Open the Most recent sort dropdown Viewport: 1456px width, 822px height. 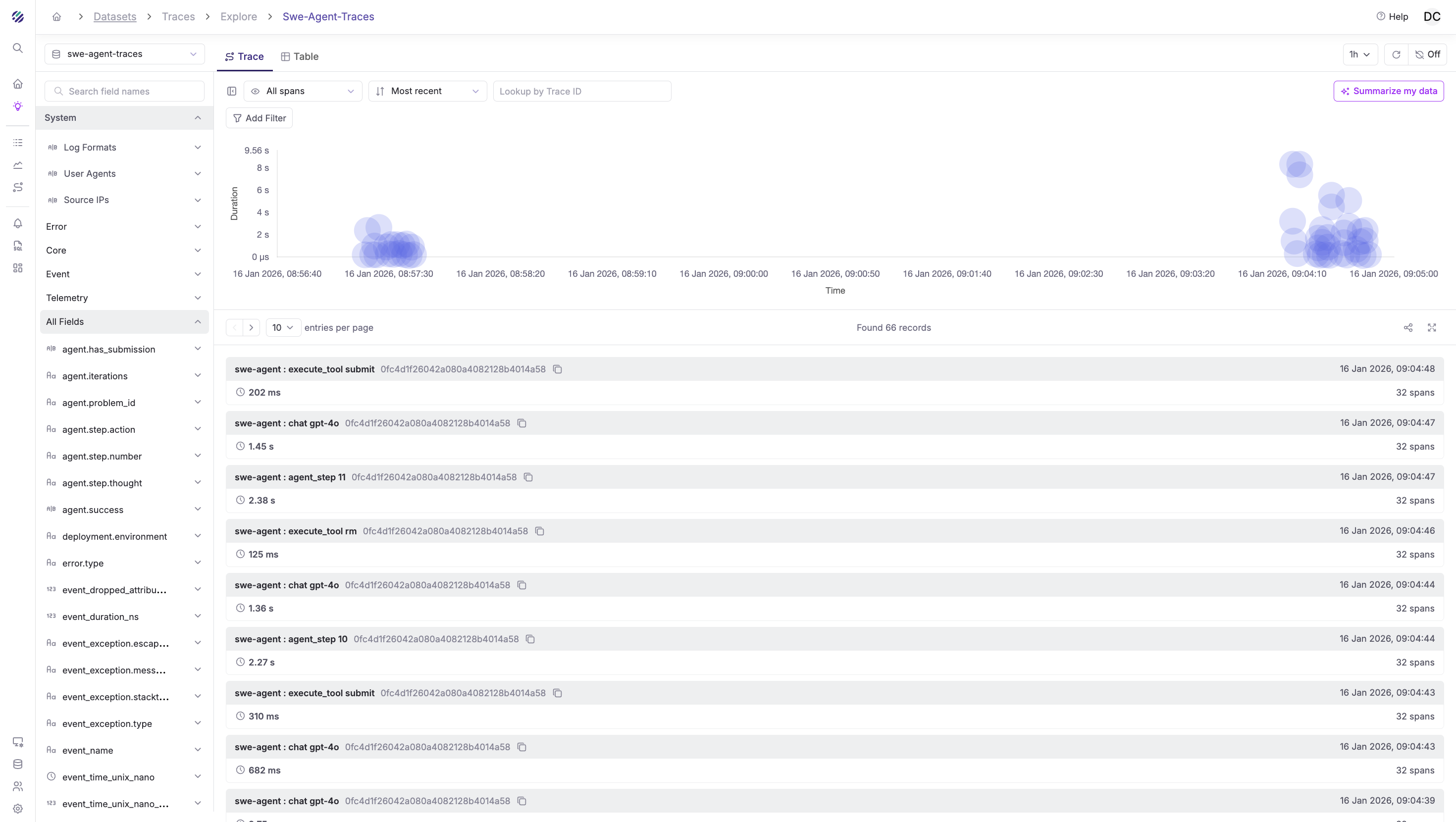[427, 91]
